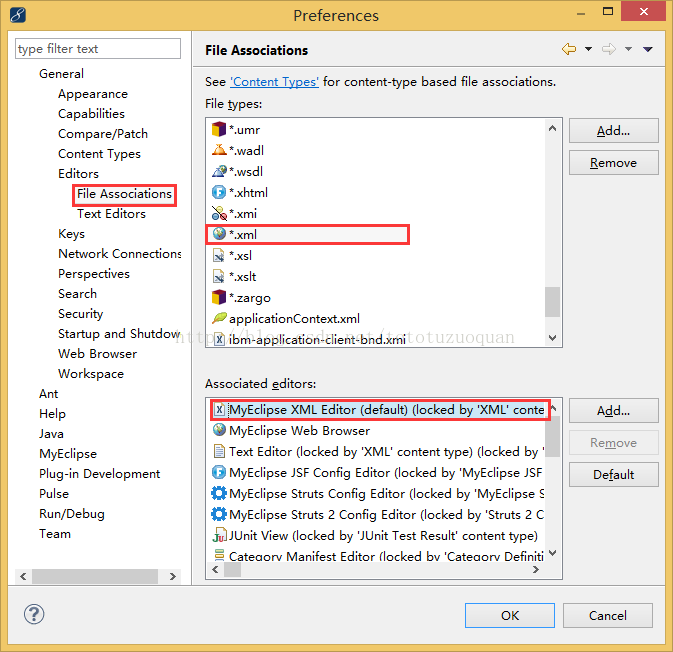This screenshot has height=652, width=673.
Task: Open the back history dropdown arrow
Action: point(588,49)
